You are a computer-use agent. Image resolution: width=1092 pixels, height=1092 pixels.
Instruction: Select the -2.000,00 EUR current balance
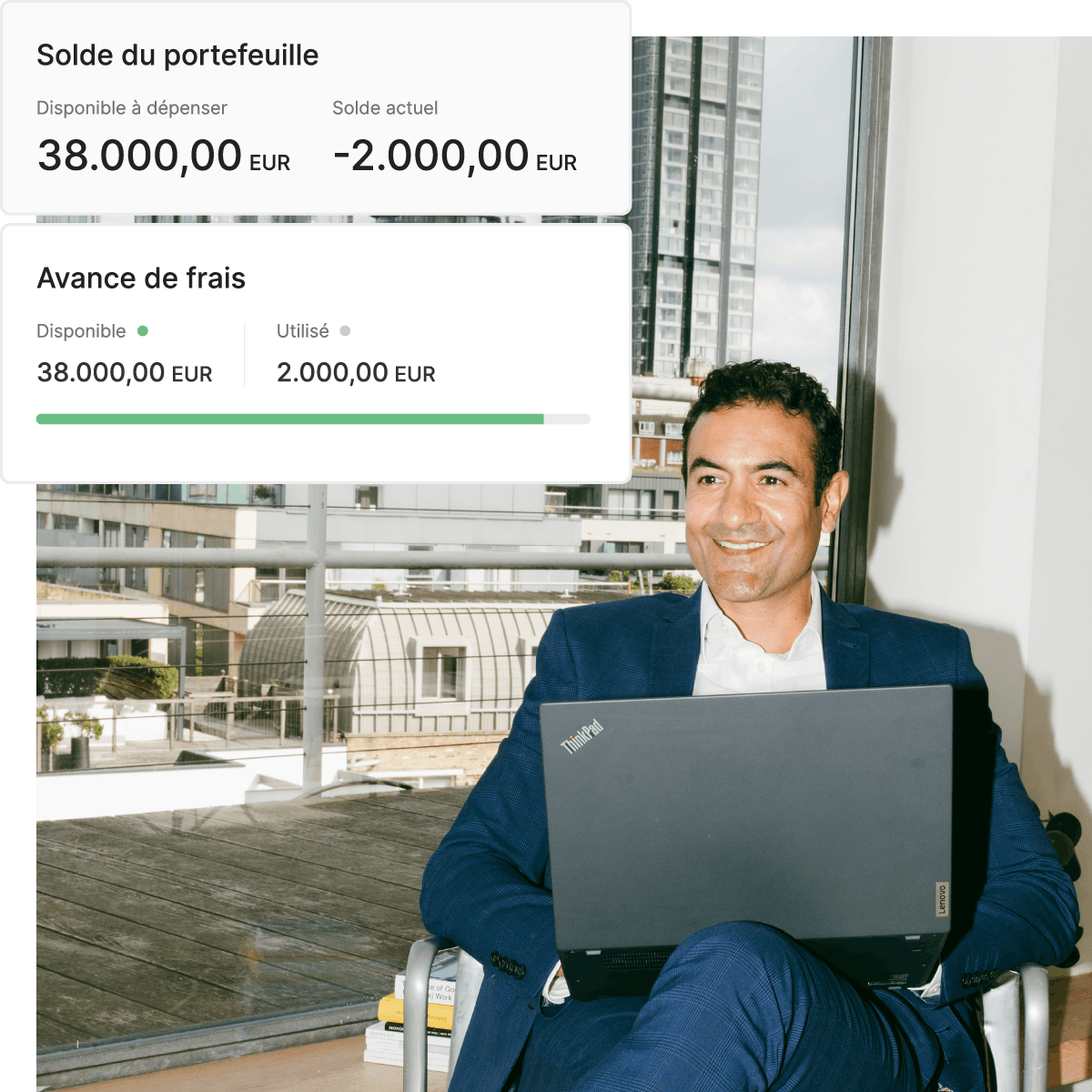point(455,156)
